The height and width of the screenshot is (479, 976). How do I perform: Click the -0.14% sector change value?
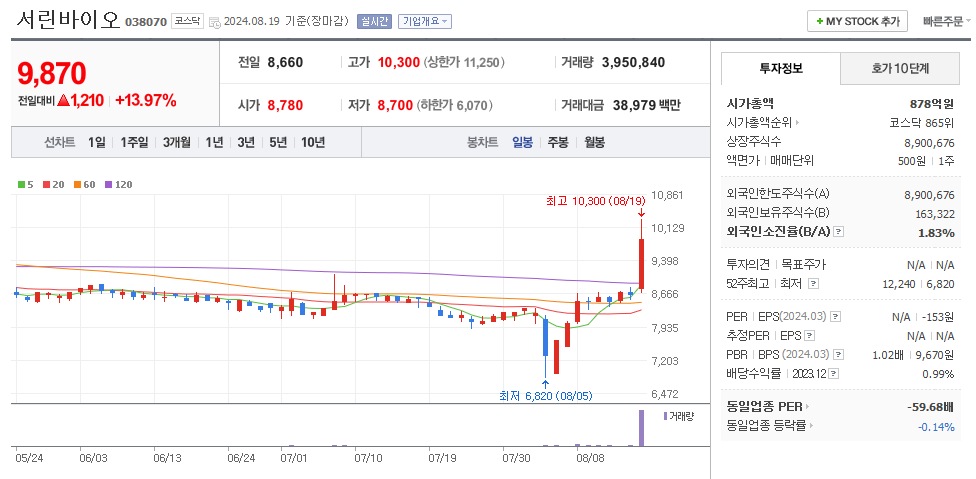[x=936, y=427]
